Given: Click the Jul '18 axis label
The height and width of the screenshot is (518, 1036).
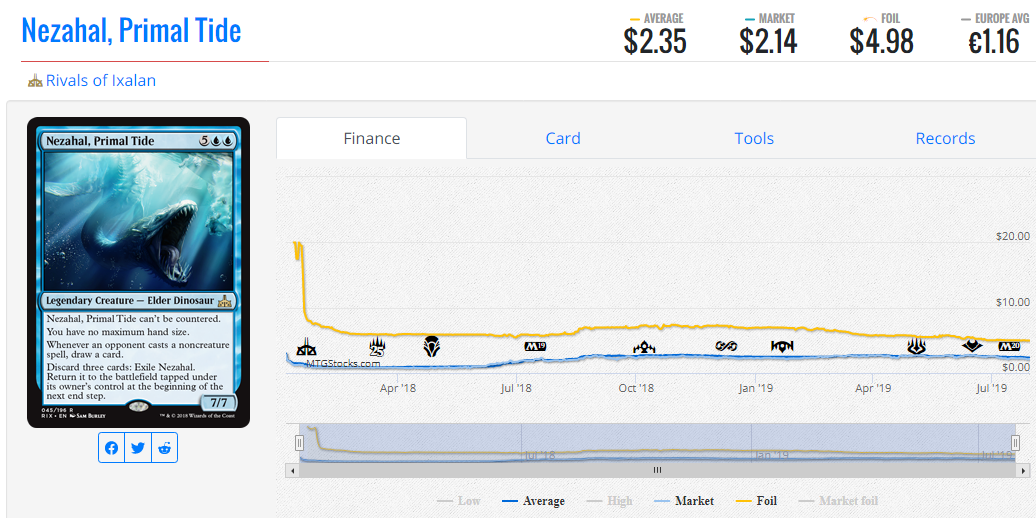Looking at the screenshot, I should [x=517, y=388].
